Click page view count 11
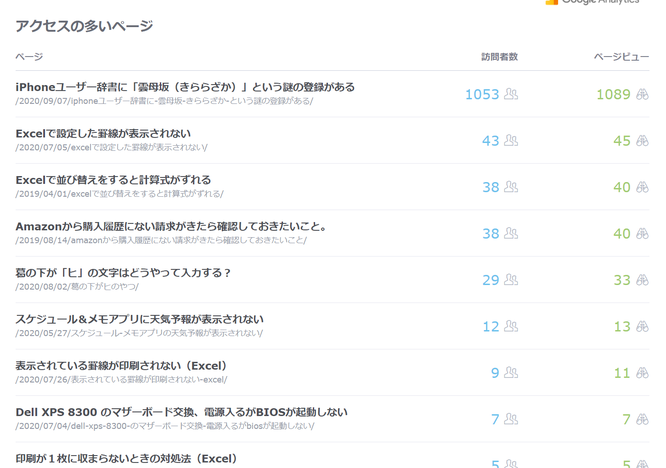 [622, 373]
